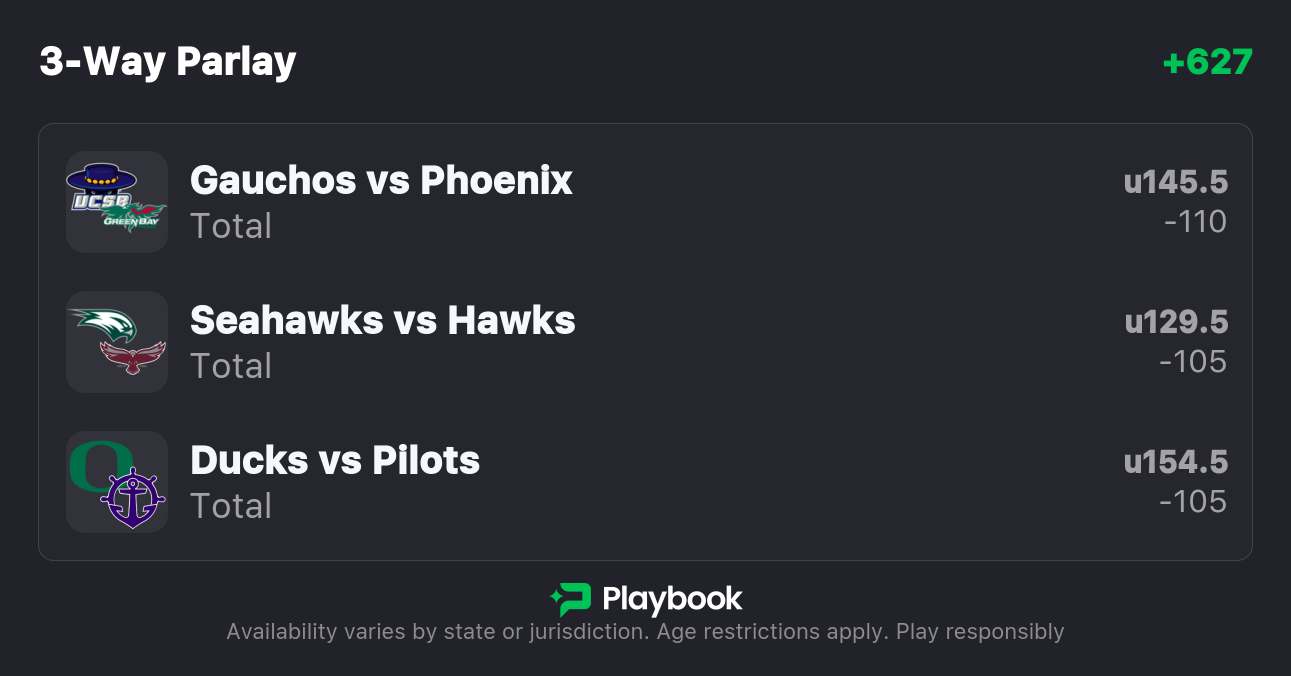Click the Oregon Ducks O logo
1291x676 pixels.
pyautogui.click(x=100, y=465)
